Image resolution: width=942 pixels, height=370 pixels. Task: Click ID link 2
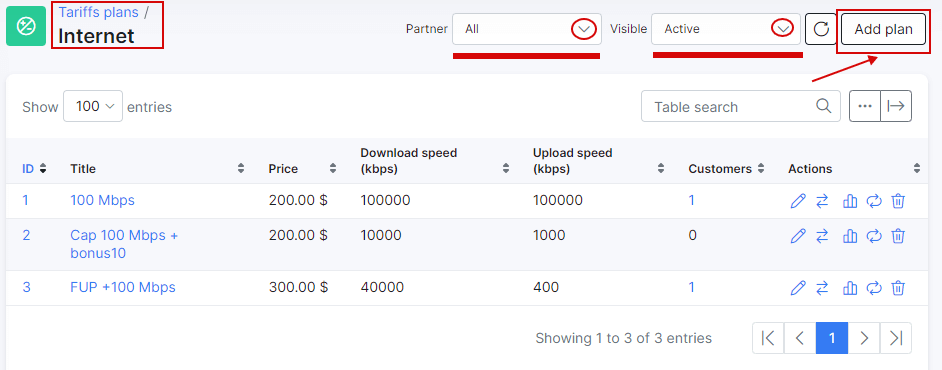(26, 235)
